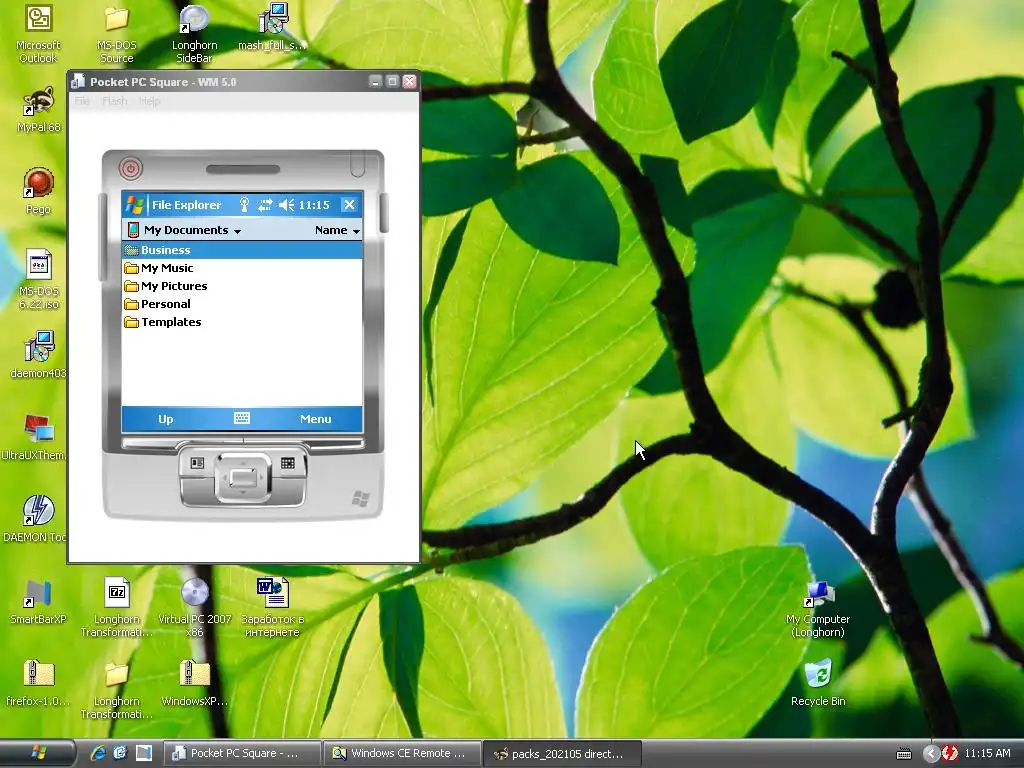Open WindowsXP zip archive icon
1024x768 pixels.
(x=194, y=683)
